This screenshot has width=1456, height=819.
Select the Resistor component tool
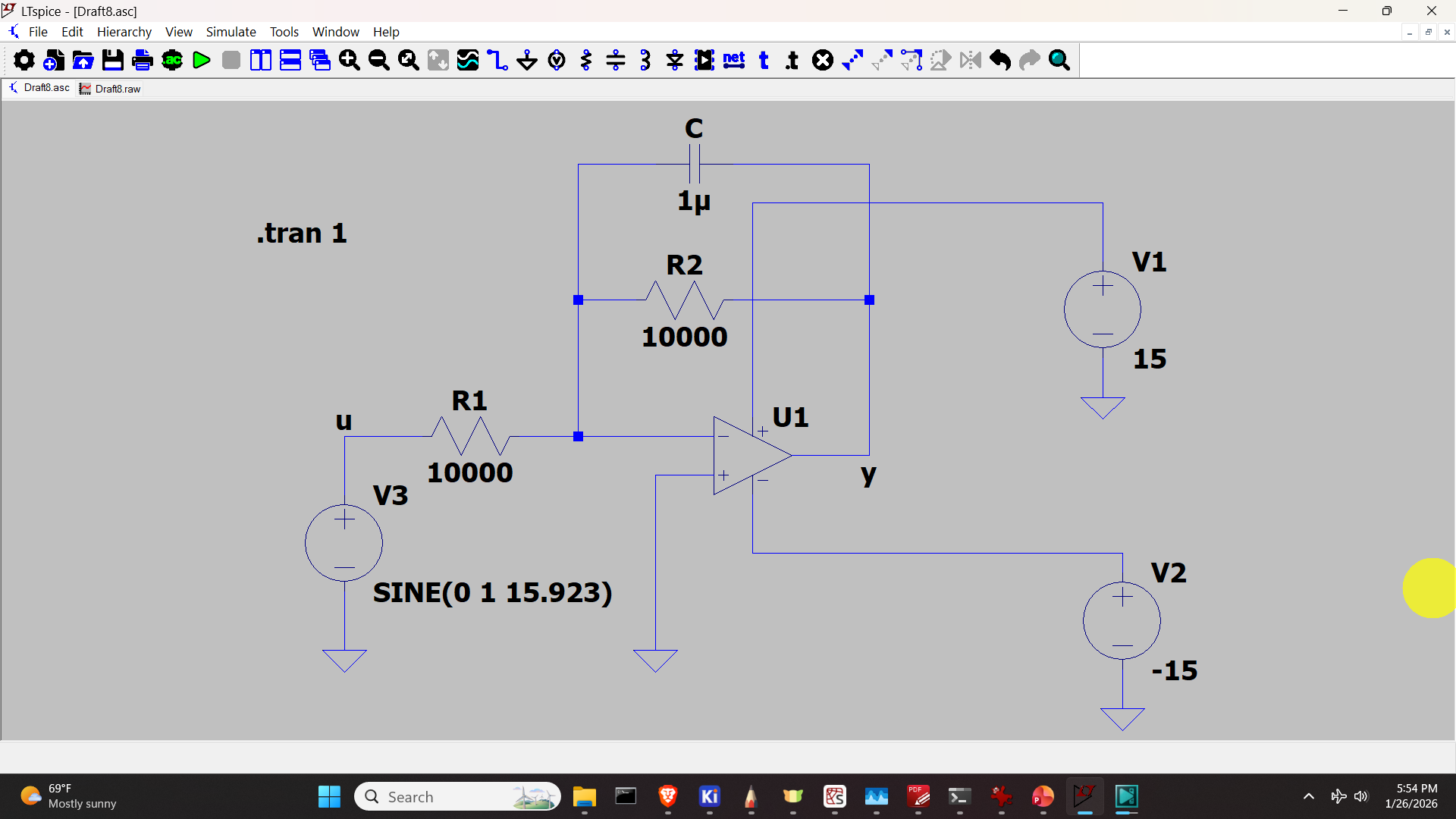[x=586, y=60]
